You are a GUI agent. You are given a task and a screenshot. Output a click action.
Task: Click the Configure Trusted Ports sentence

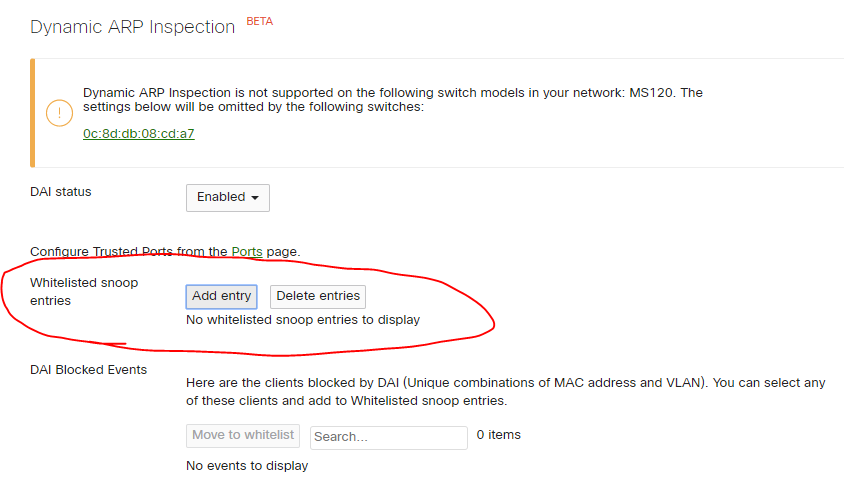165,251
